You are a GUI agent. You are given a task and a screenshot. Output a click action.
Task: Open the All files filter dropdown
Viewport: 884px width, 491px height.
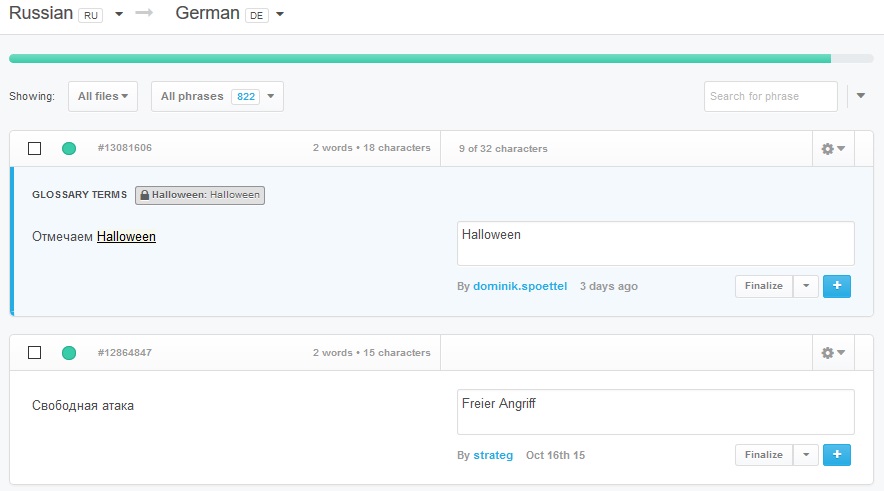pyautogui.click(x=103, y=96)
